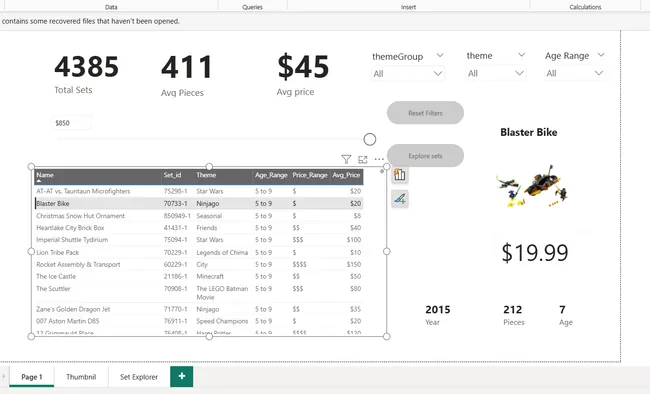Select the AT-AT vs. Tauntaun Microfighters row
The image size is (650, 394).
199,191
